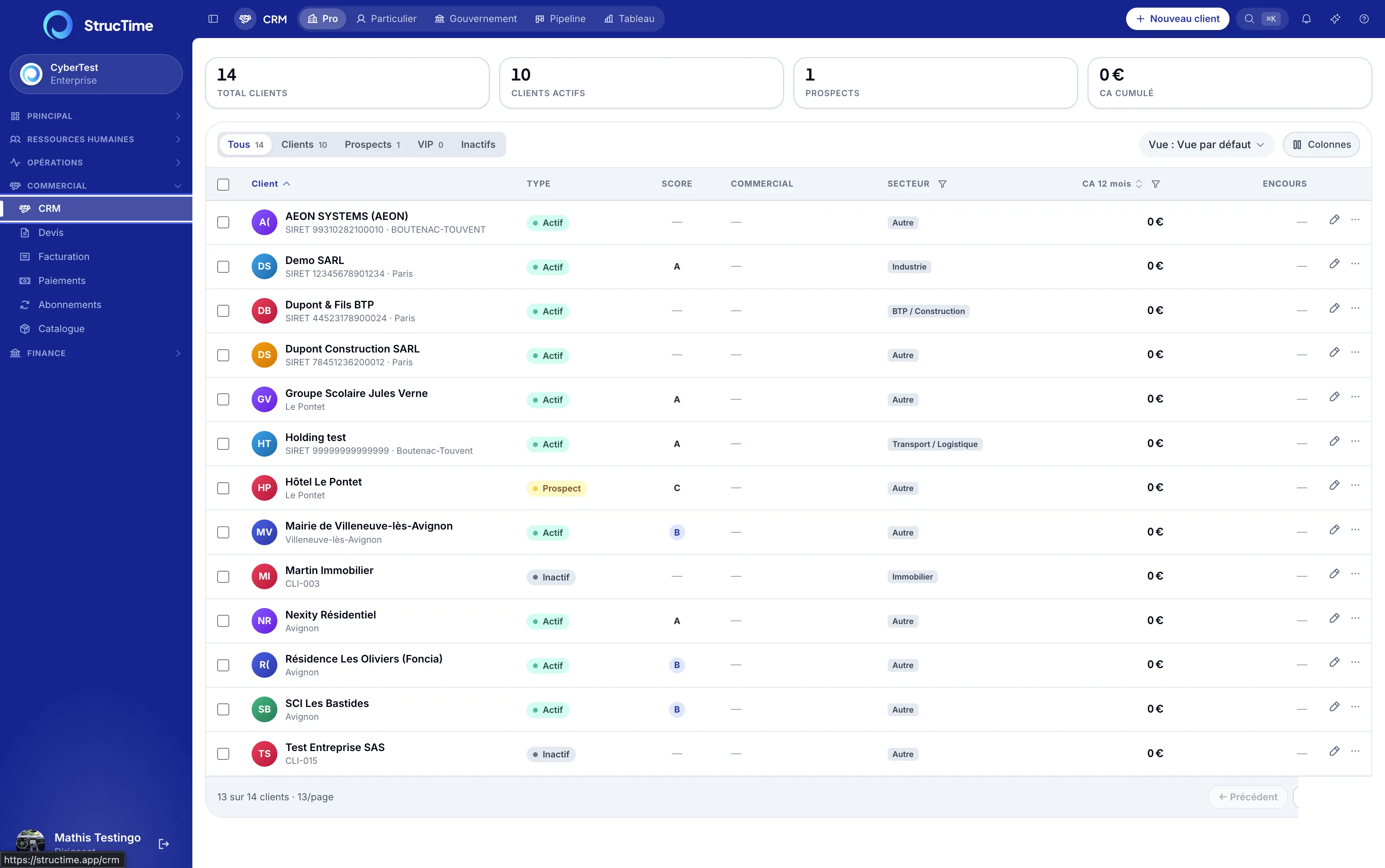Edit Mairie de Villeneuve-lès-Avignon pencil icon

coord(1335,529)
